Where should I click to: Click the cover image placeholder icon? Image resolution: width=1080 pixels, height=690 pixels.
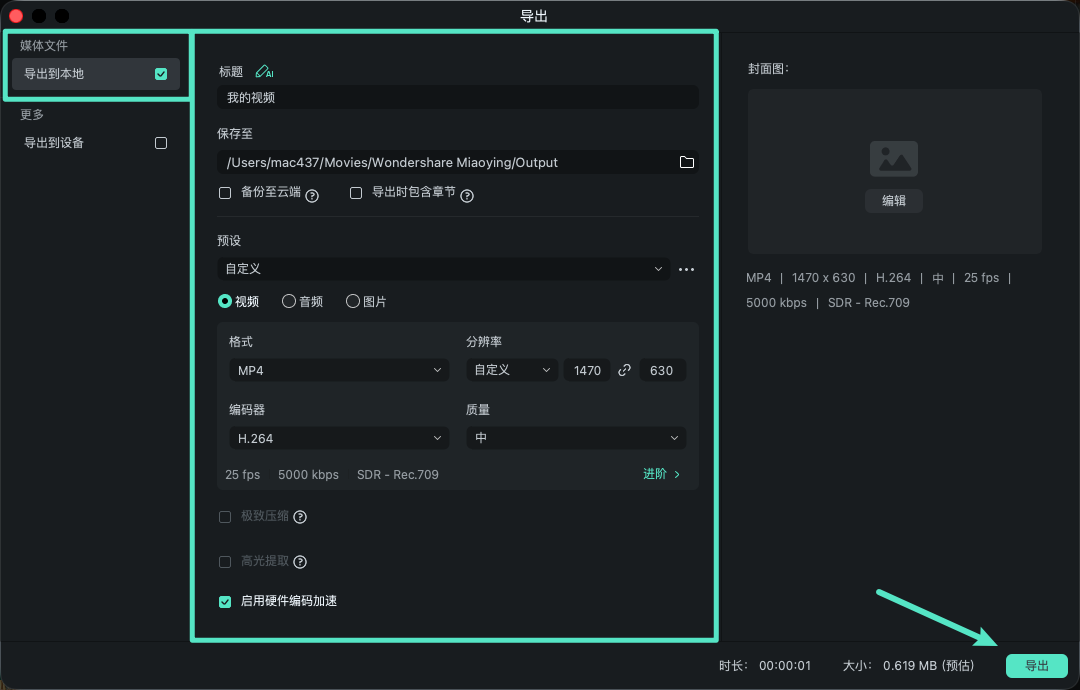[894, 159]
